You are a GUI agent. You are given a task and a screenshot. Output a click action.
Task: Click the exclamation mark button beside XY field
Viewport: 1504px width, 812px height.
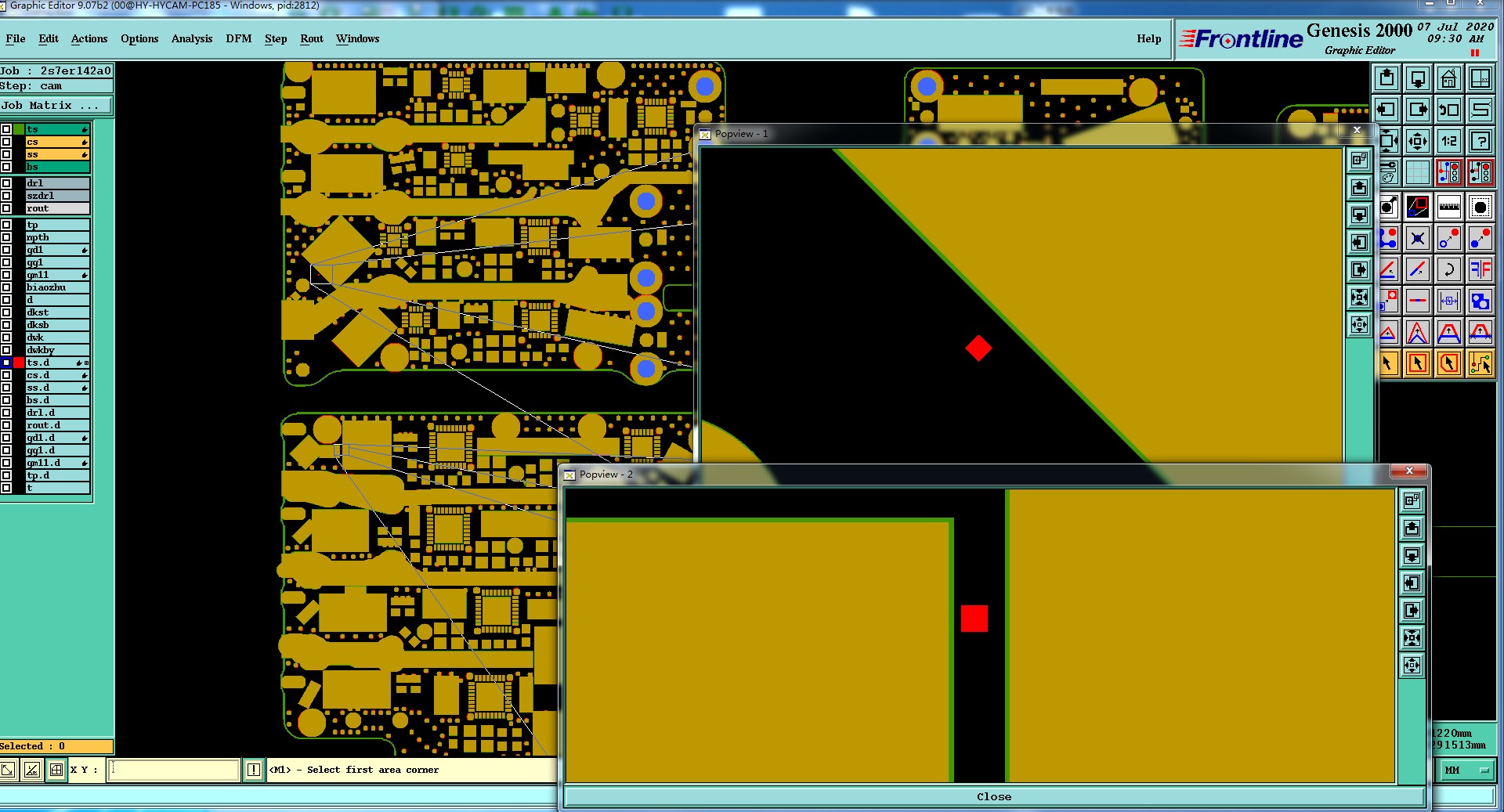(x=254, y=770)
